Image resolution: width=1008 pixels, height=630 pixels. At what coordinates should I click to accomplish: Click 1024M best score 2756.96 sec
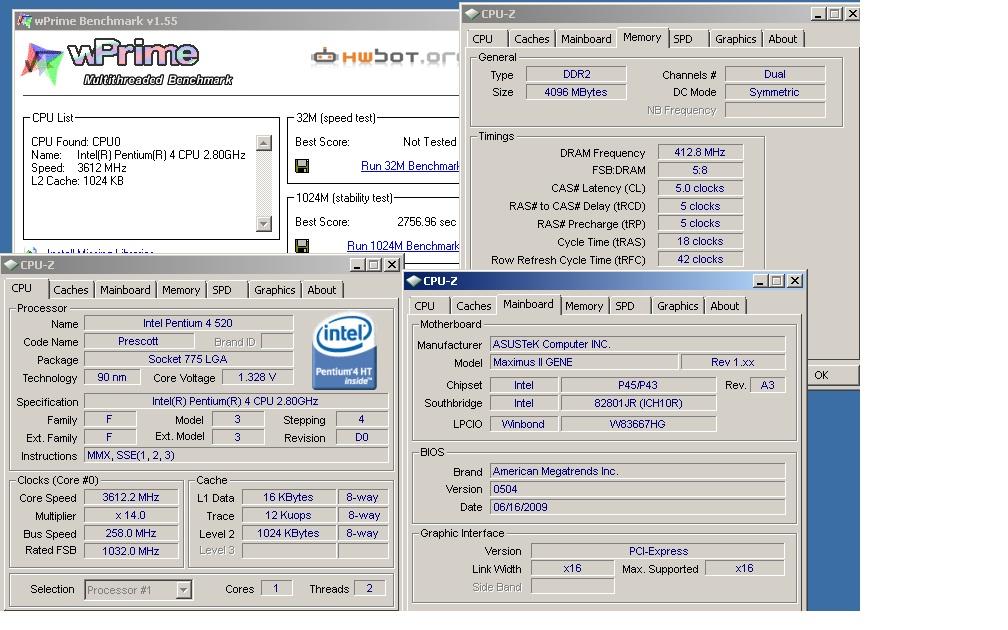click(426, 222)
